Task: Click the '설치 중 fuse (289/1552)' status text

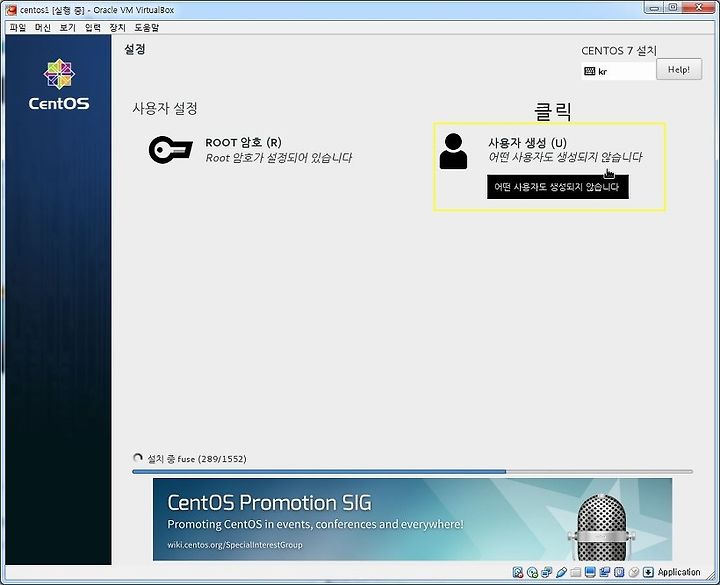Action: 197,459
